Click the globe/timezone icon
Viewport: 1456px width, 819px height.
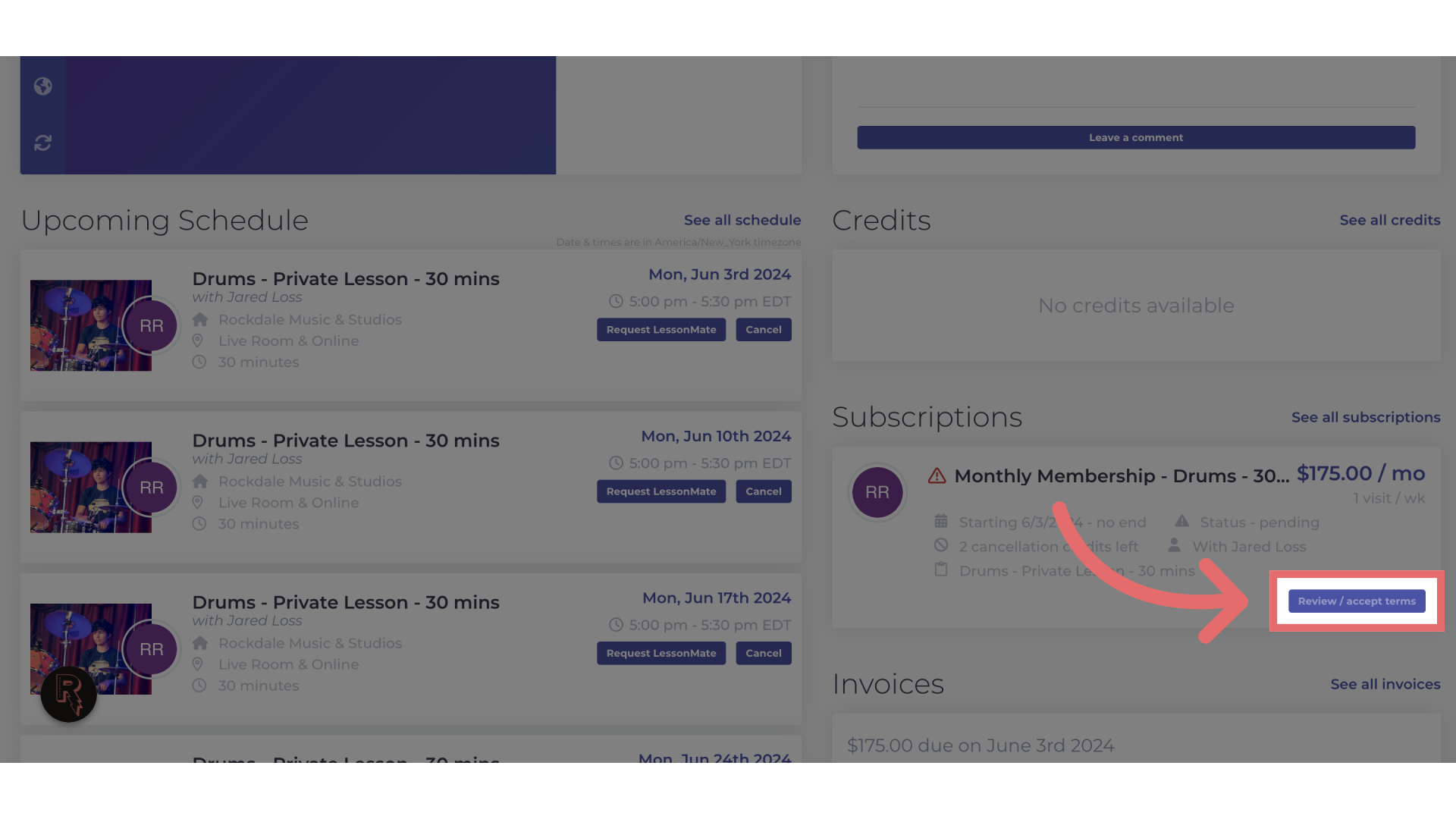click(x=43, y=86)
